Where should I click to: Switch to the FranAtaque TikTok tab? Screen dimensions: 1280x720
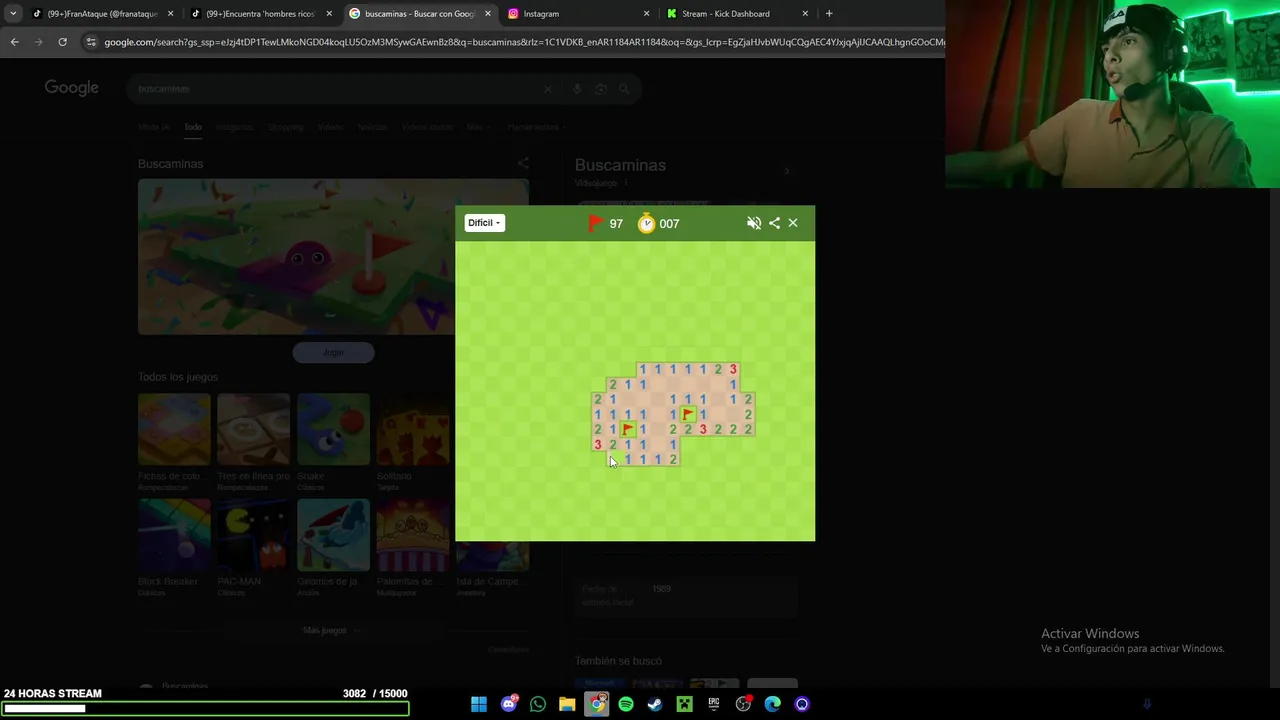click(103, 14)
